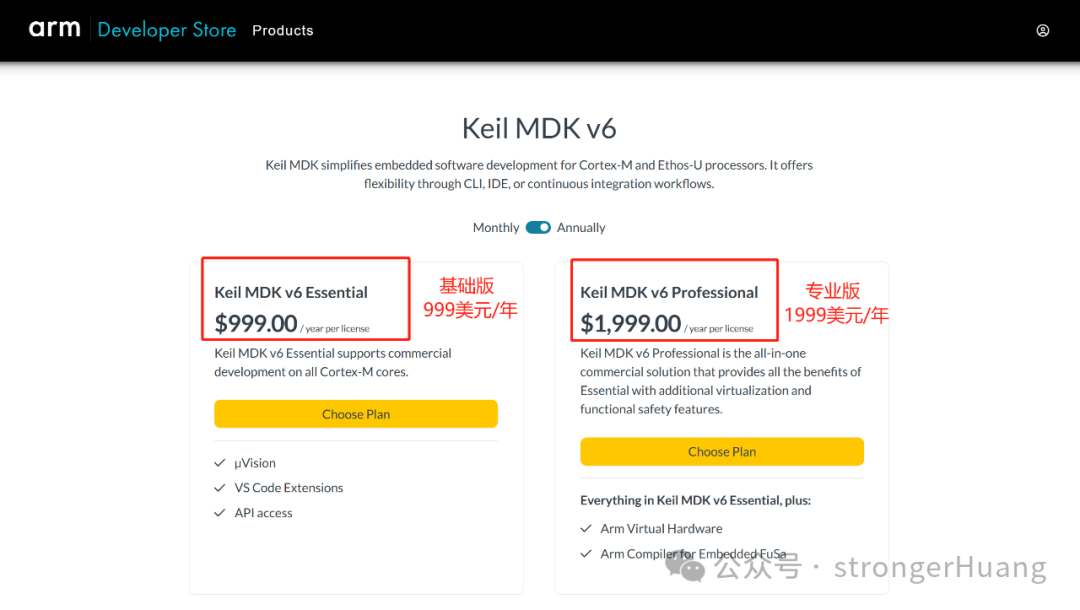This screenshot has height=610, width=1080.
Task: Choose Plan for Keil MDK v6 Professional
Action: tap(722, 451)
